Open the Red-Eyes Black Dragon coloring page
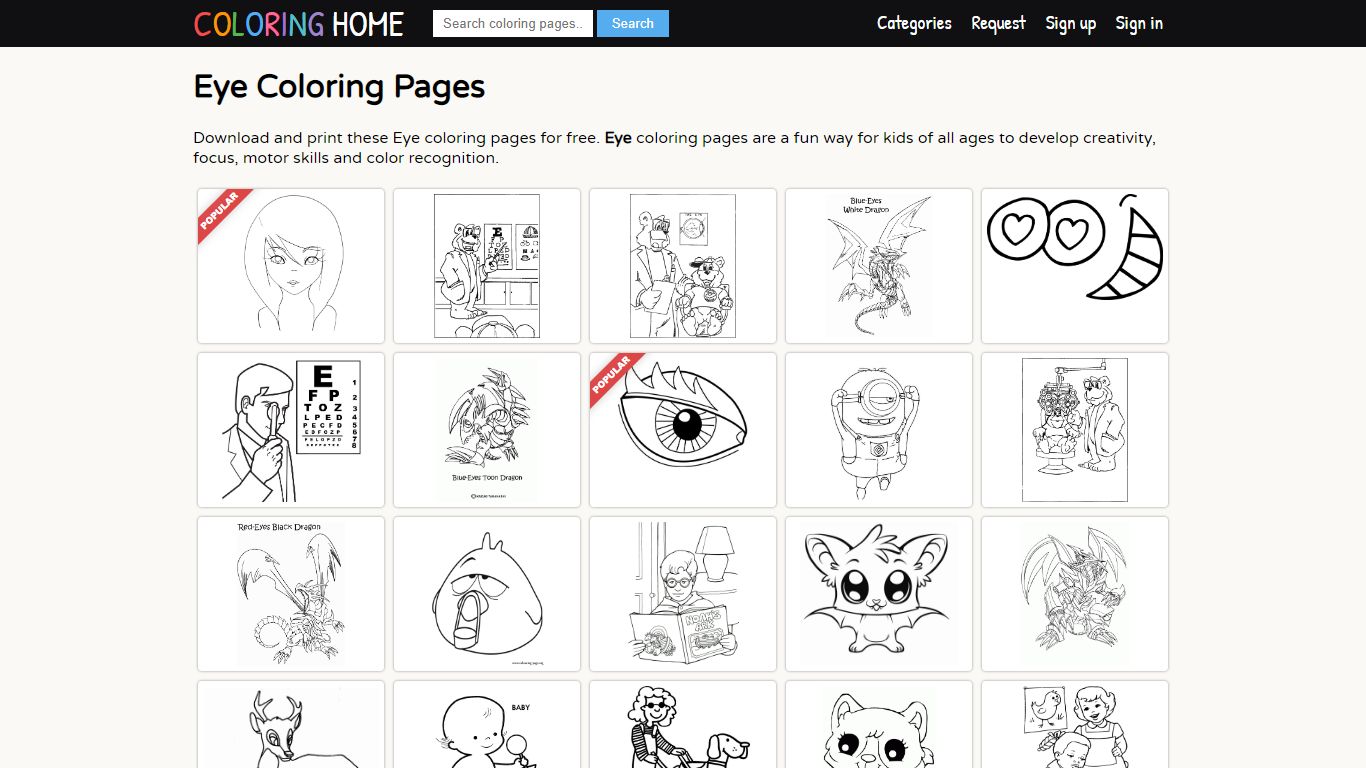 pos(291,594)
